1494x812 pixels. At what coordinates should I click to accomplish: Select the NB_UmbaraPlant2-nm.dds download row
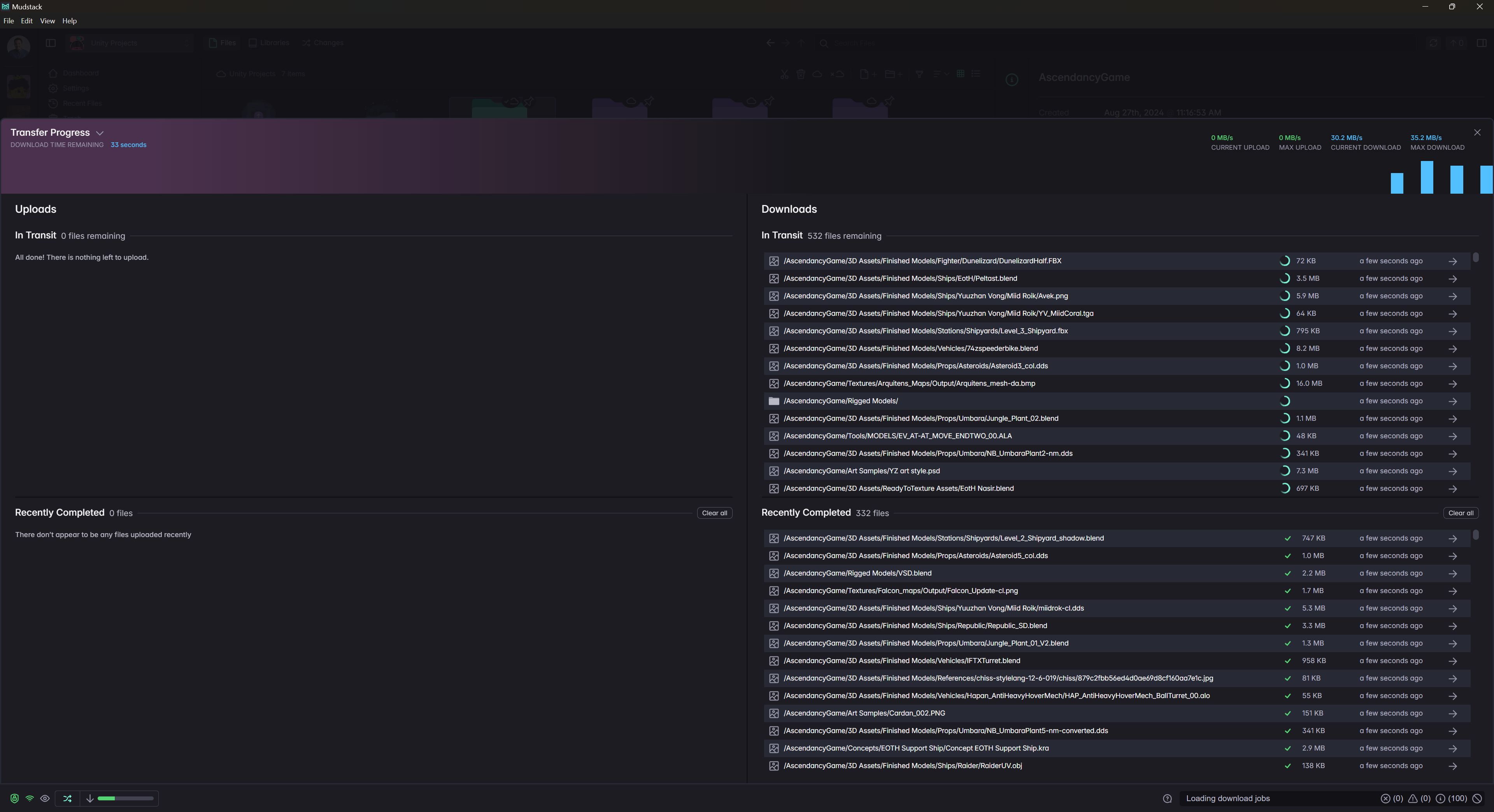pos(1117,453)
